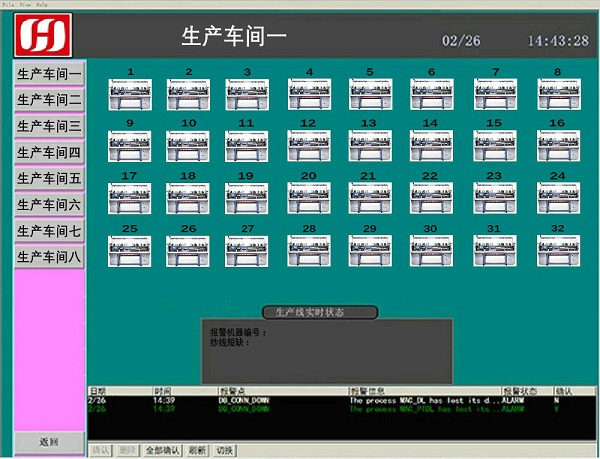Select the first DB_CONN_DOWN alarm row
The width and height of the screenshot is (600, 459).
tap(300, 400)
